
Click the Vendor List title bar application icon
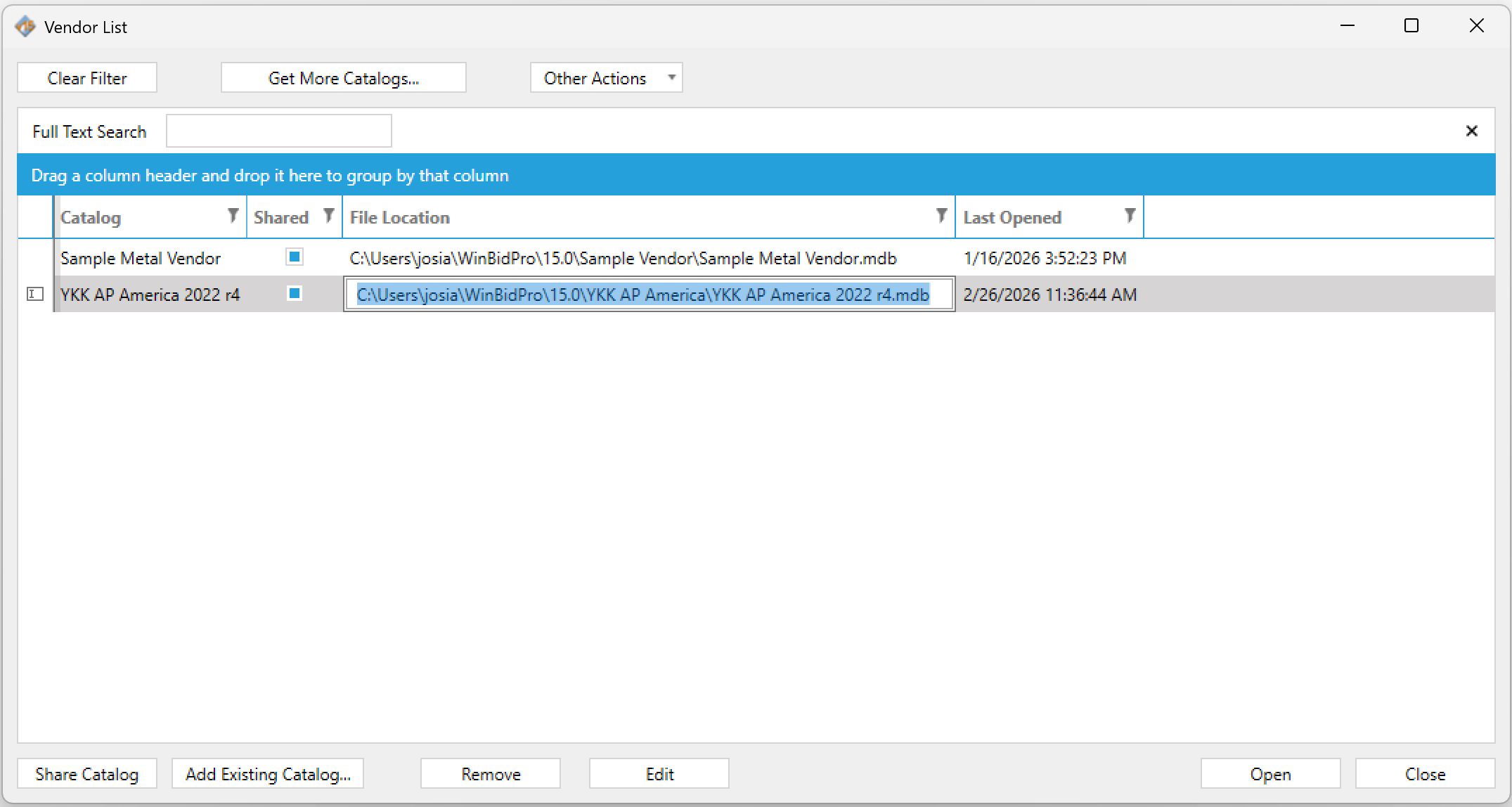(25, 25)
